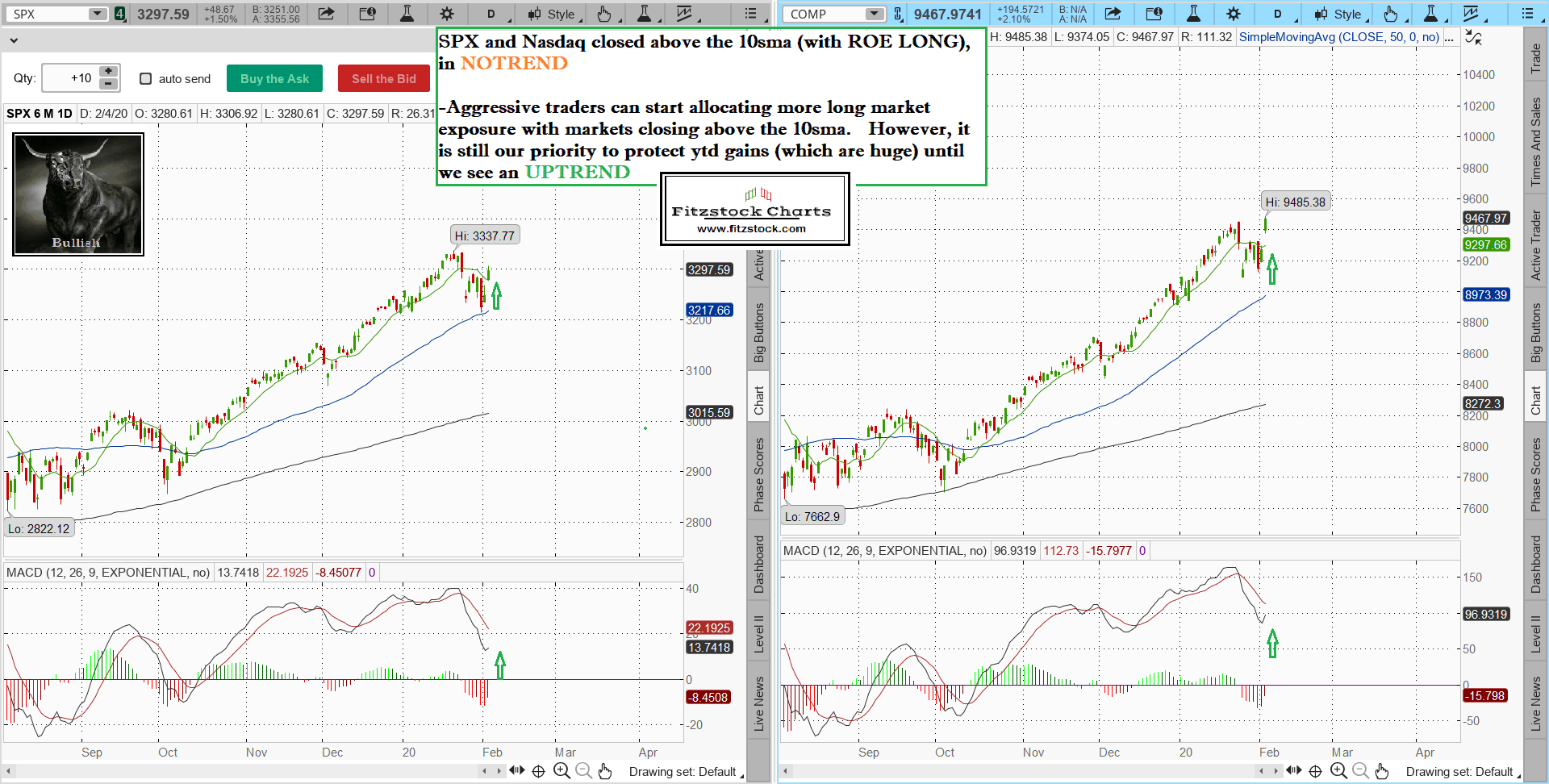
Task: Open the Phase Scores side tab
Action: 759,474
